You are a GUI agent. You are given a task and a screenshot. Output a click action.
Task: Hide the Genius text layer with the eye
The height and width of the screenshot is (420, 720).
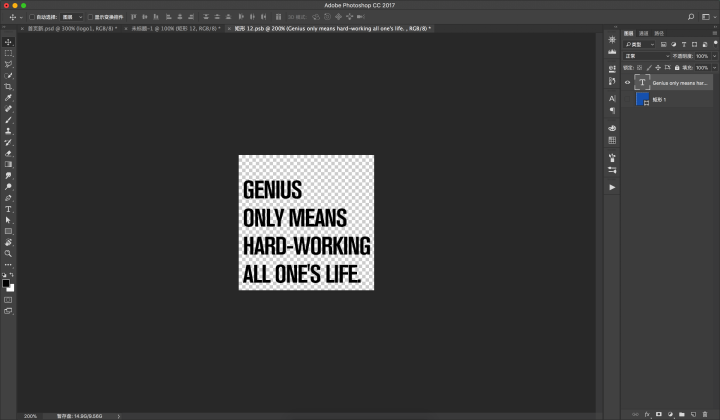(628, 83)
